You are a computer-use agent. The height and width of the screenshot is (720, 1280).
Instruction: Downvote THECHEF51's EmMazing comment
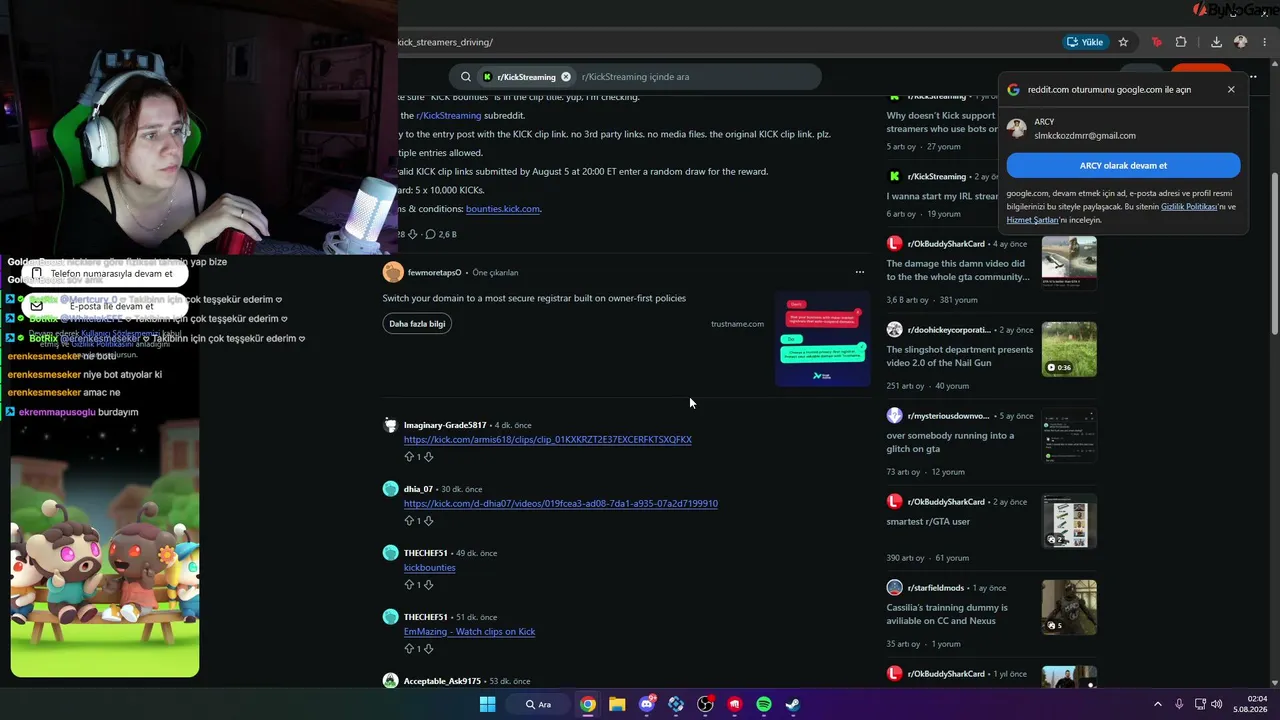click(x=429, y=649)
